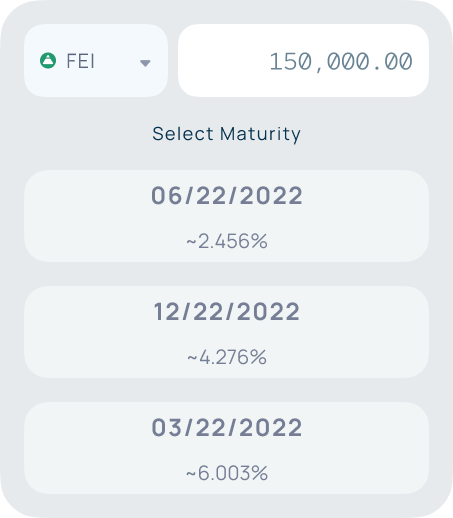This screenshot has height=518, width=453.
Task: Choose the ~2.456% rate card
Action: click(226, 216)
